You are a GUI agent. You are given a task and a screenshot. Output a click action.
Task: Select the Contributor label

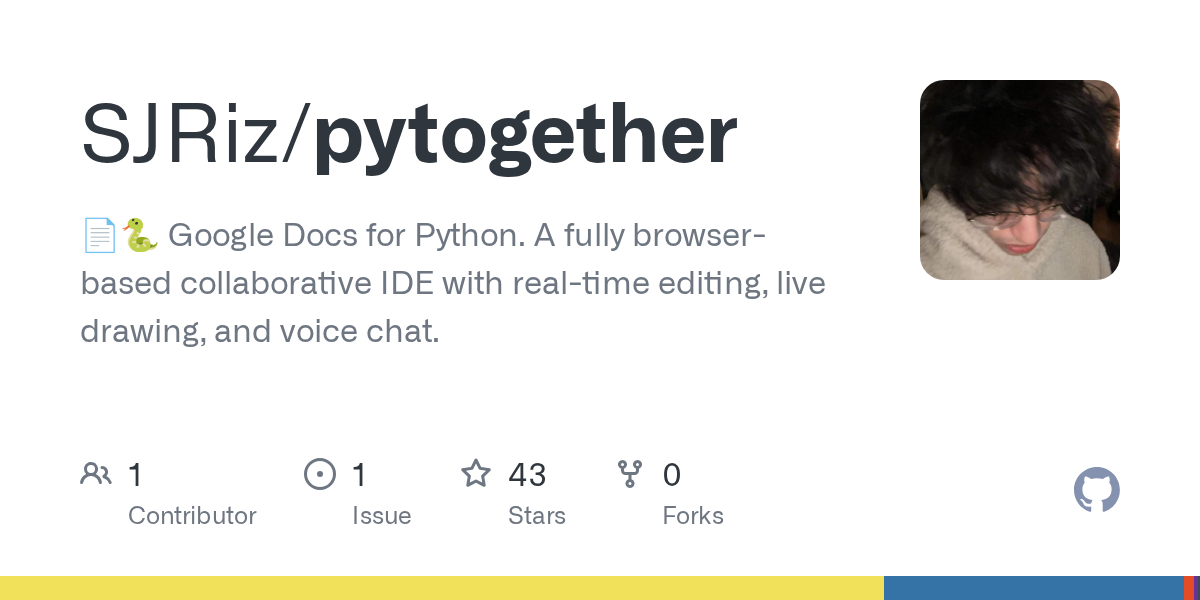(x=192, y=516)
